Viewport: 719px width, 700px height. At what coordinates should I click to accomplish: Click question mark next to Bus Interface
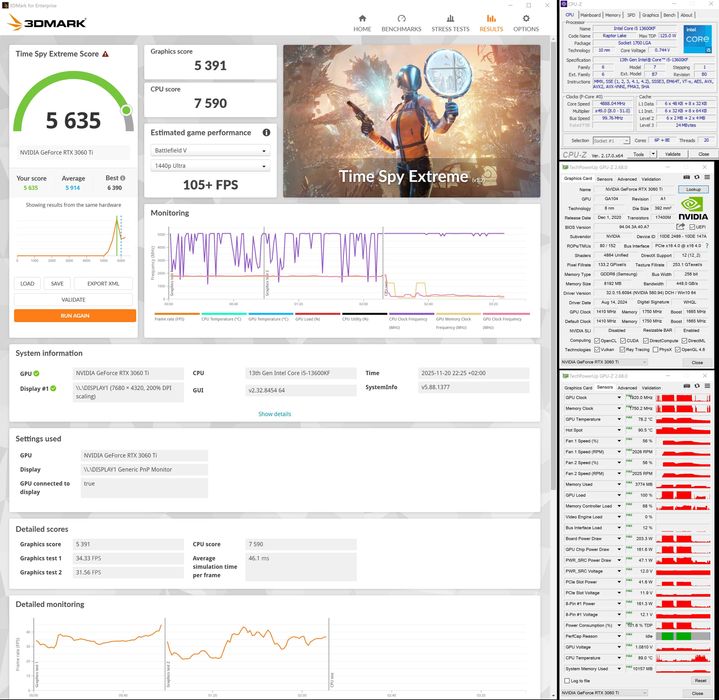[707, 246]
